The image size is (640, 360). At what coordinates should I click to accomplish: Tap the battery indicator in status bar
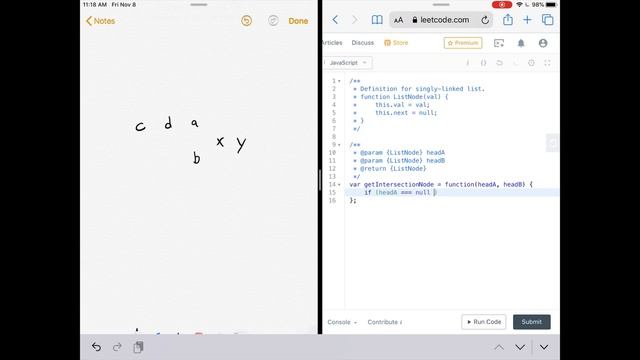pos(551,4)
